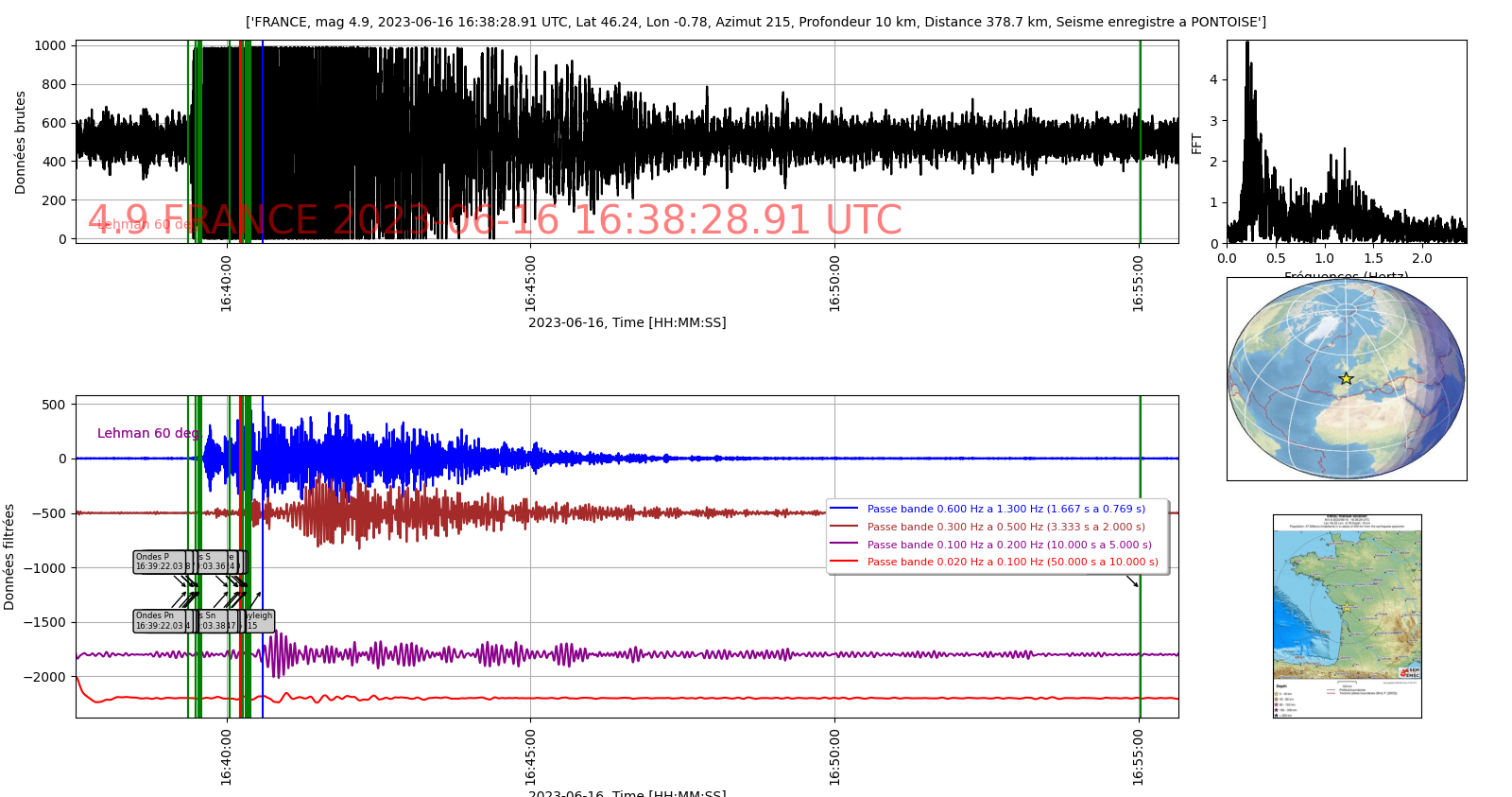
Task: Click the 16:45:00 tick label under raw plot
Action: [x=530, y=282]
